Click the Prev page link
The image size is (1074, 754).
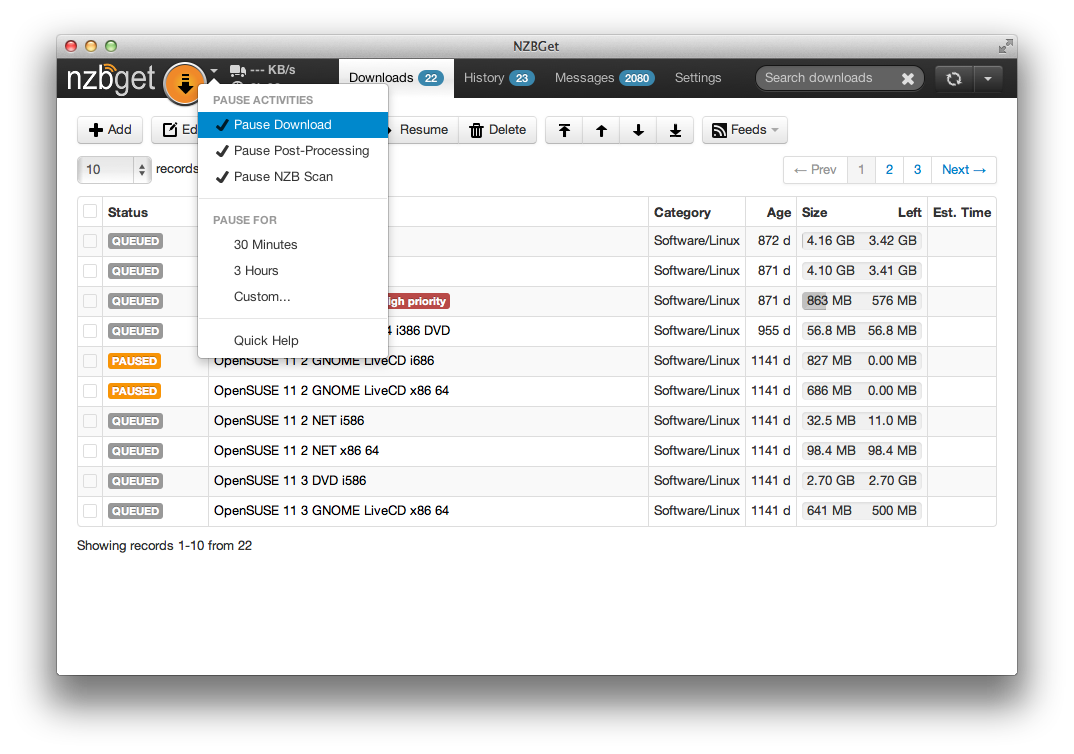[815, 170]
